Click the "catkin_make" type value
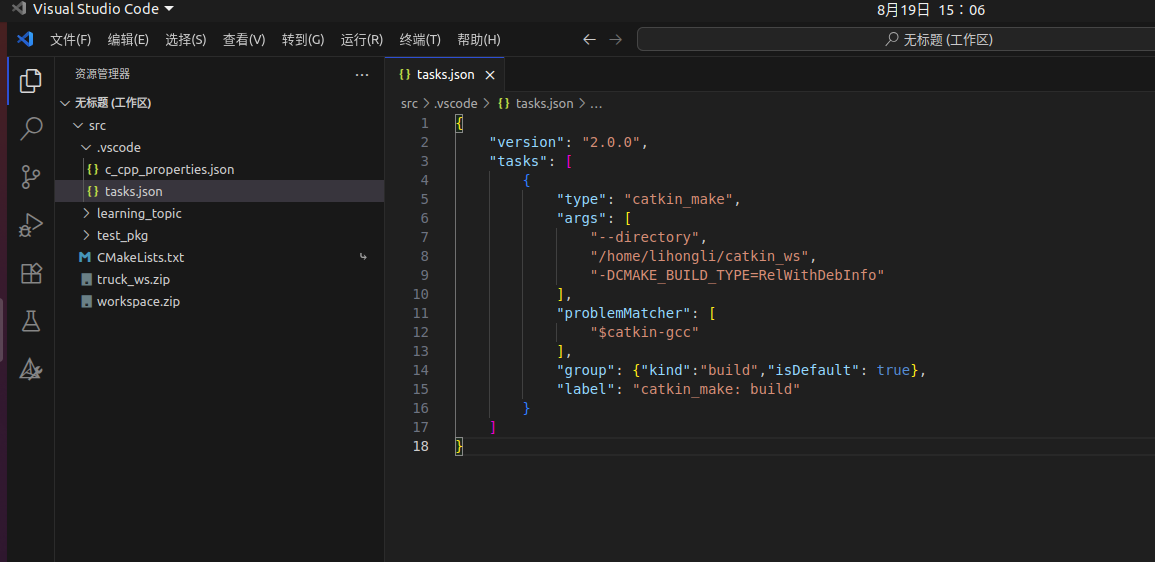The width and height of the screenshot is (1155, 562). click(678, 200)
